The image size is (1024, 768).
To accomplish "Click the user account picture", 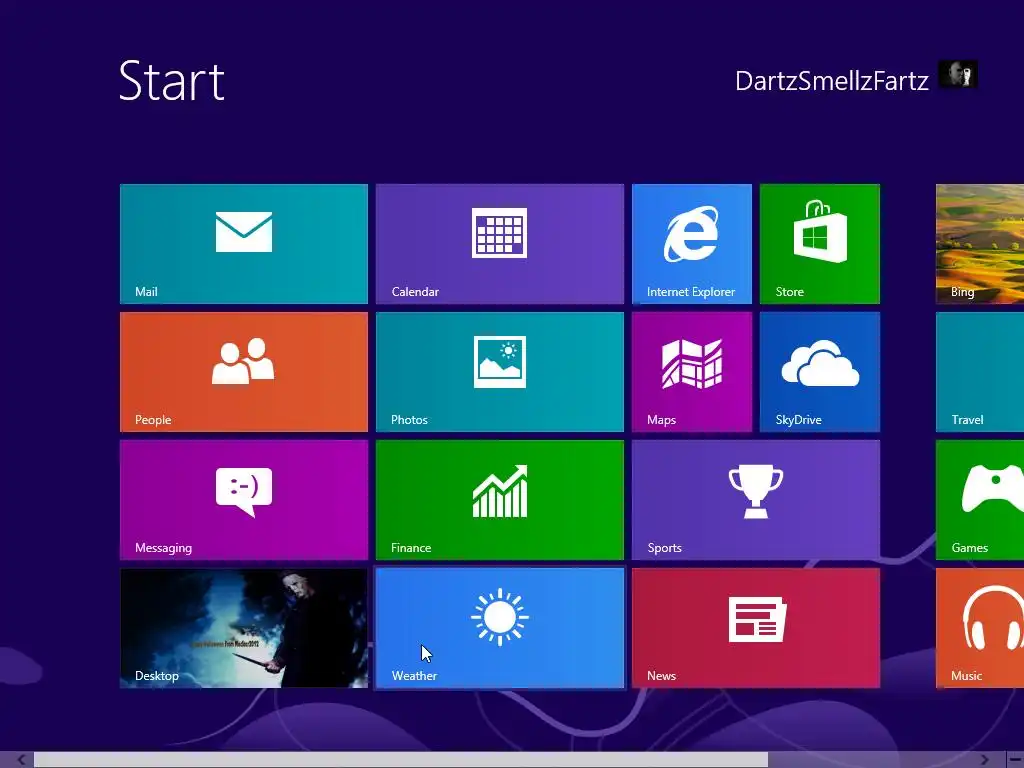I will coord(957,74).
